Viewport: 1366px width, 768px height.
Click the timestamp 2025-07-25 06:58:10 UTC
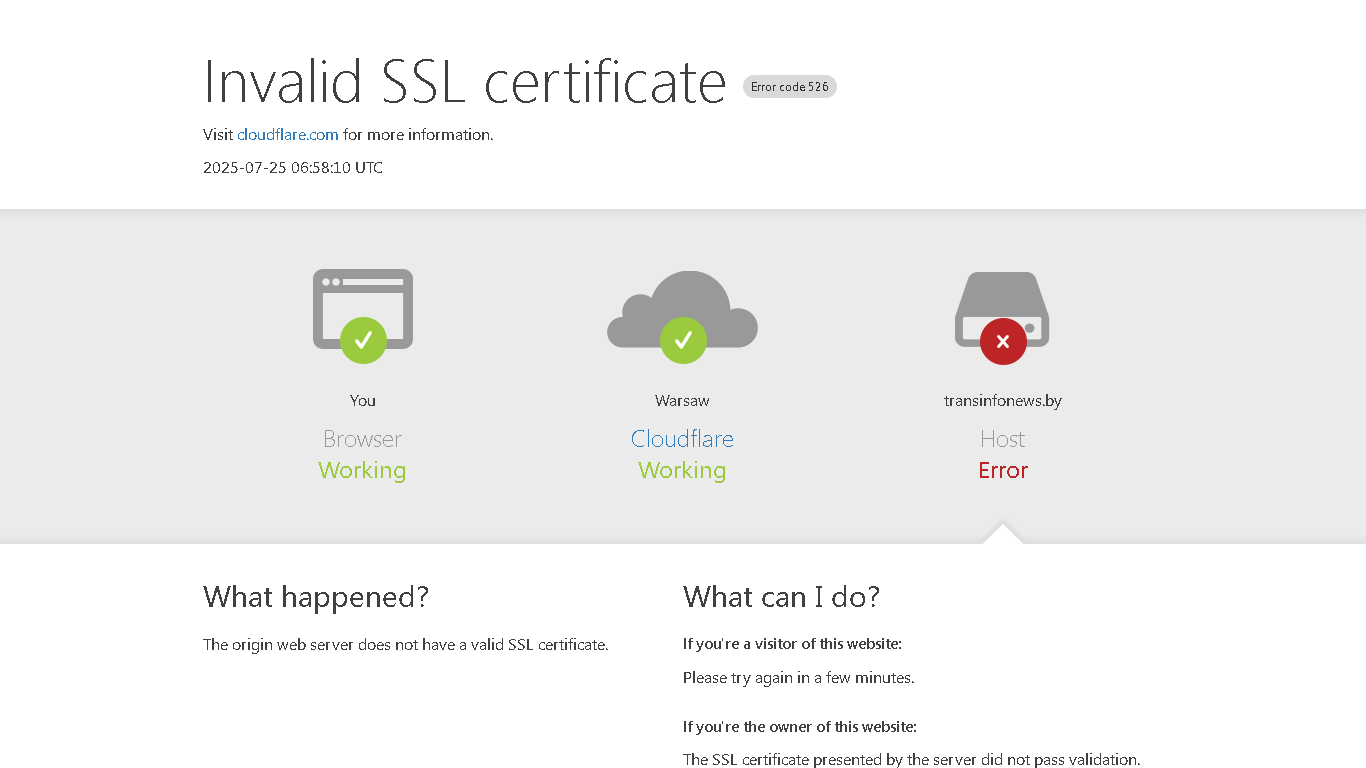point(293,168)
